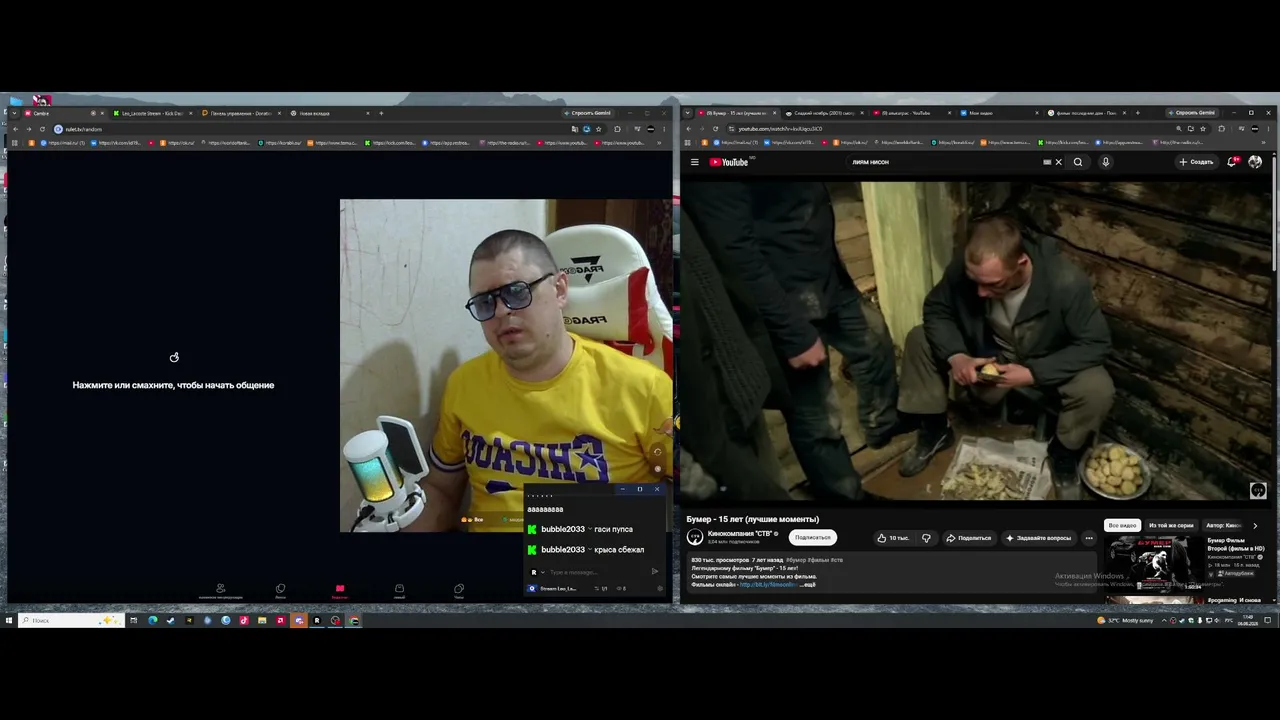Open Кинокомпания СТВ channel avatar
Viewport: 1280px width, 720px height.
pyautogui.click(x=695, y=537)
